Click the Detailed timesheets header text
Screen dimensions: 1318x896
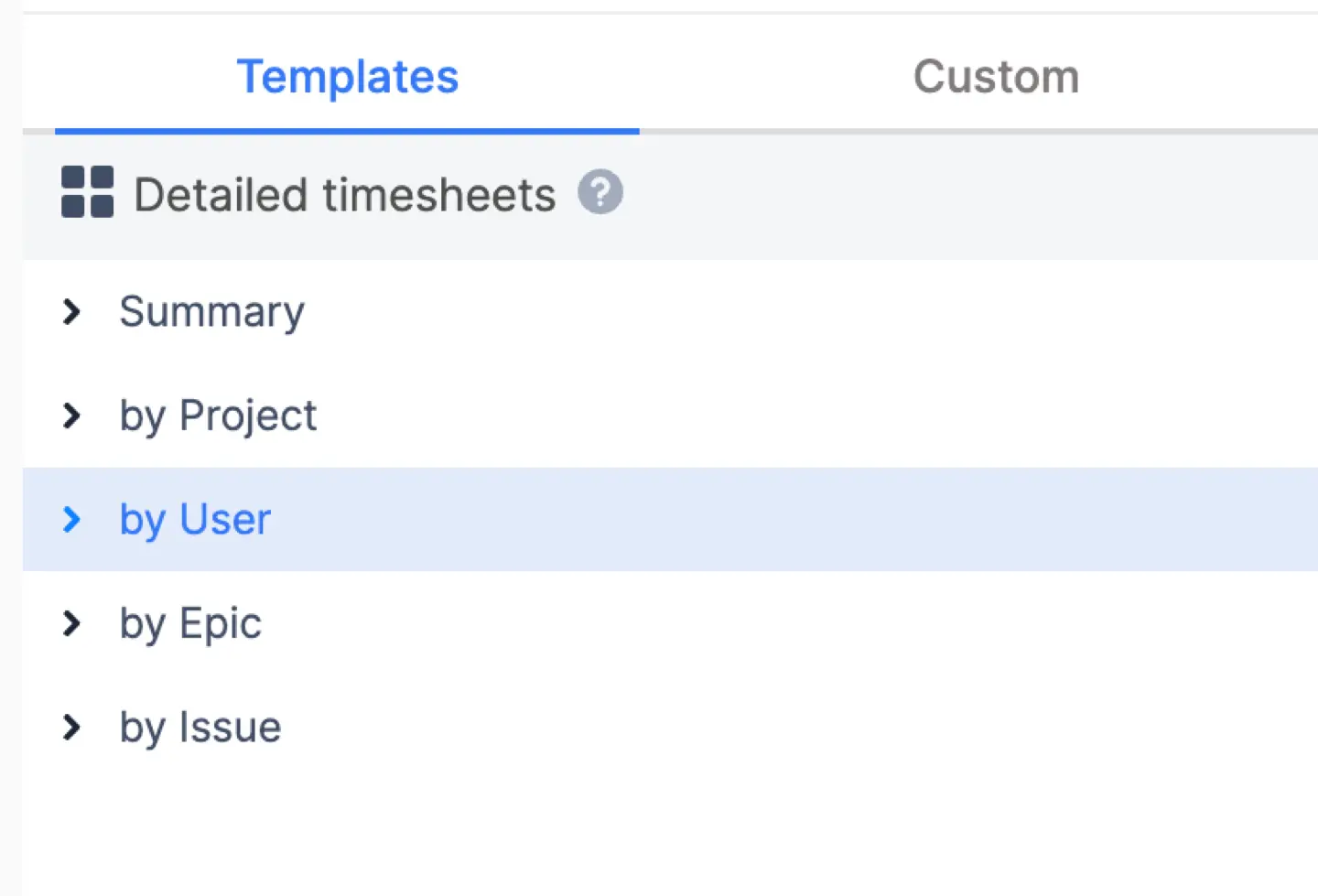345,193
